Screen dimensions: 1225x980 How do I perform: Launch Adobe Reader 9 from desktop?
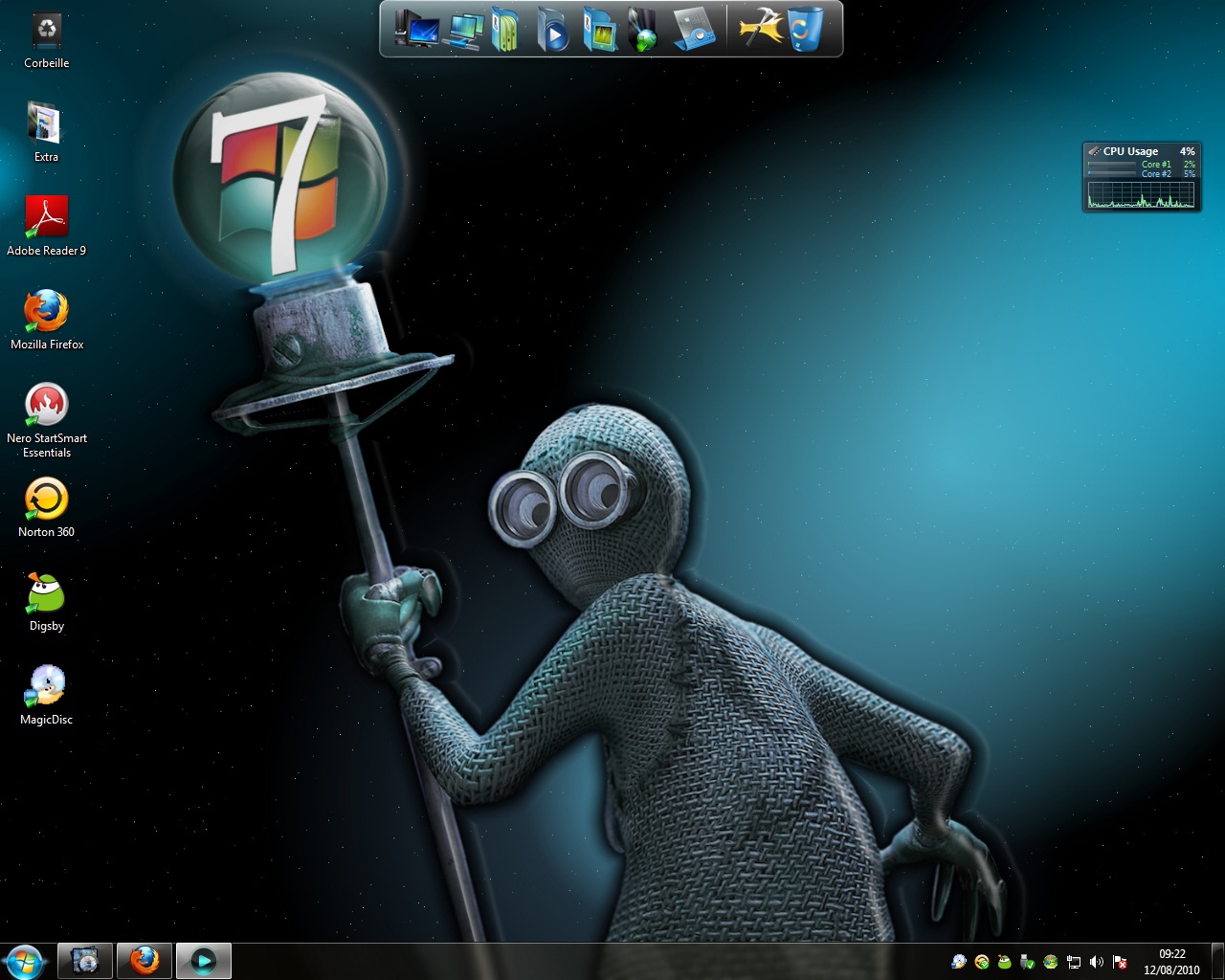tap(46, 218)
